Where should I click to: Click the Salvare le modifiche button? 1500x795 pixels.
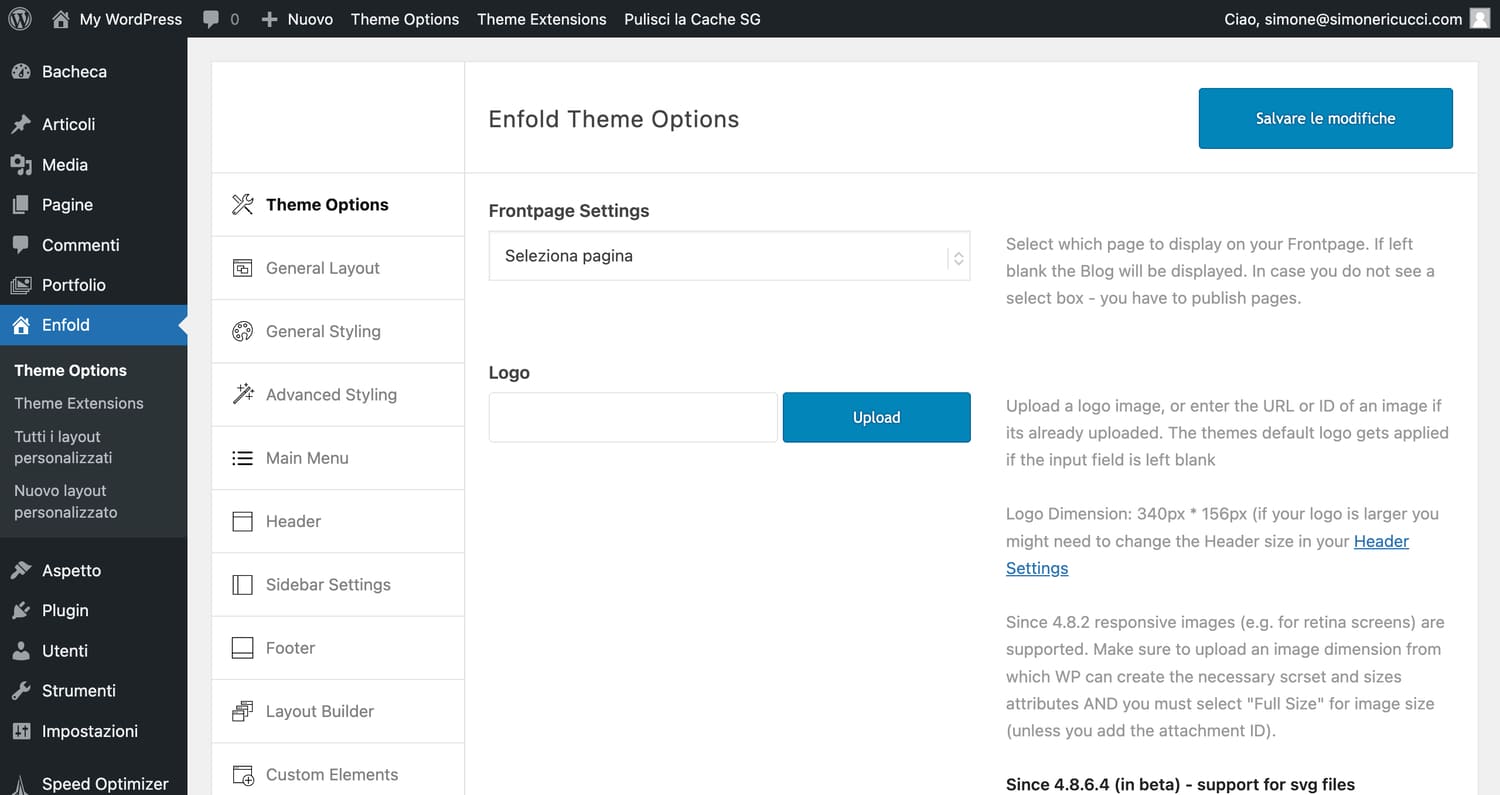[x=1325, y=118]
